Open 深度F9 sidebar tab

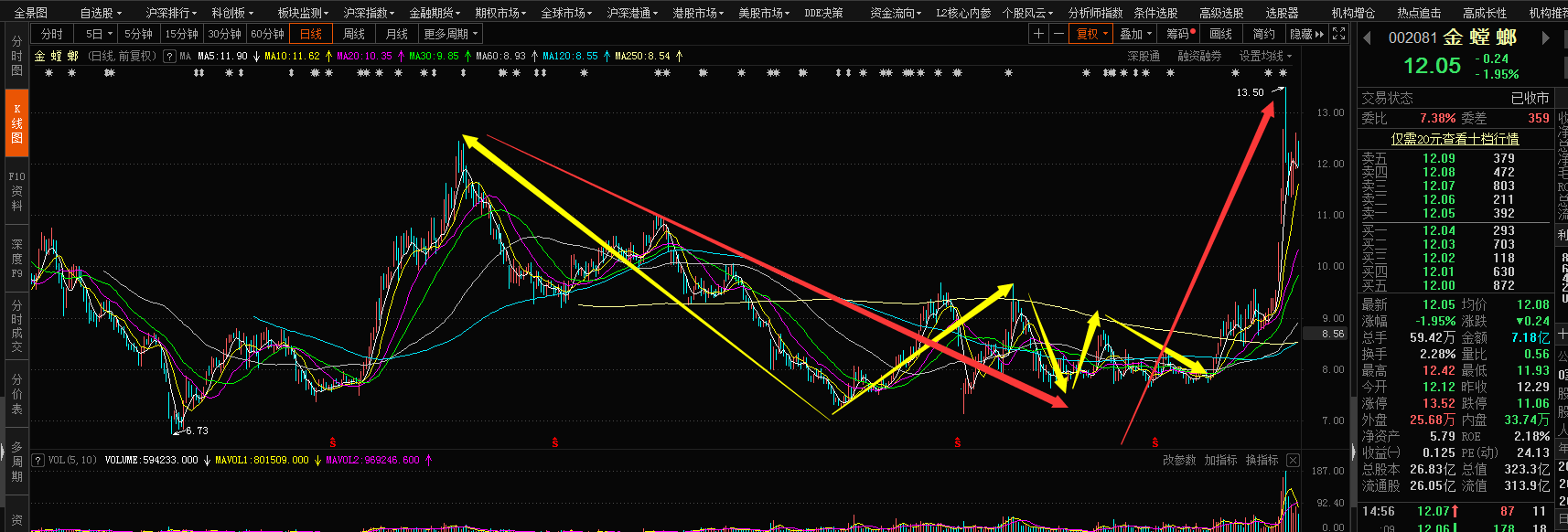pos(16,259)
